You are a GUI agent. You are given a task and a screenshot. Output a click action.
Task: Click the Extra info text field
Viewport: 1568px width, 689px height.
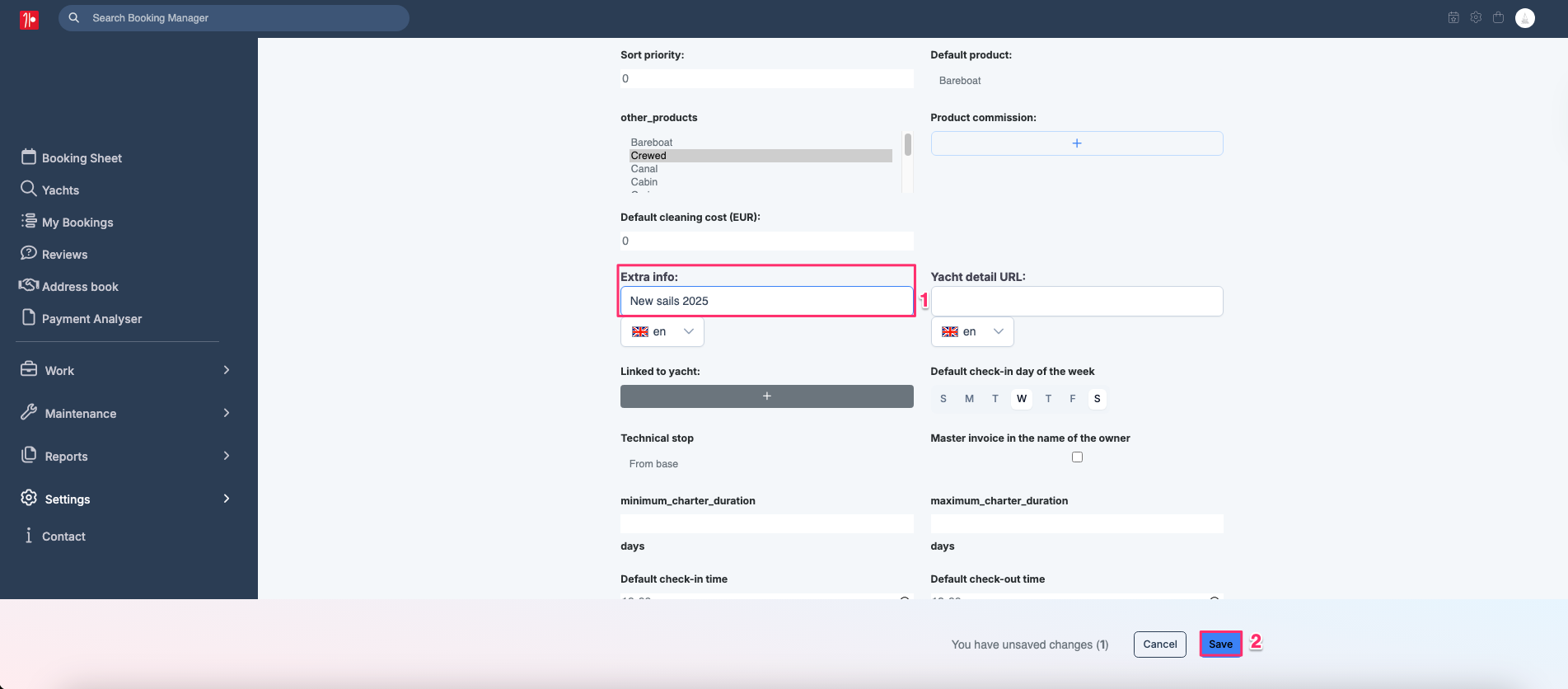[x=767, y=301]
